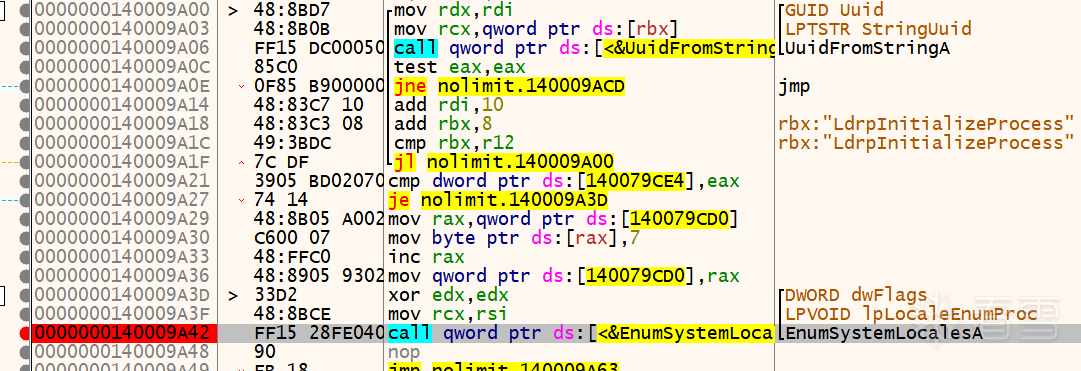
Task: Click the 'DWORD dwFlags' comment
Action: click(856, 295)
